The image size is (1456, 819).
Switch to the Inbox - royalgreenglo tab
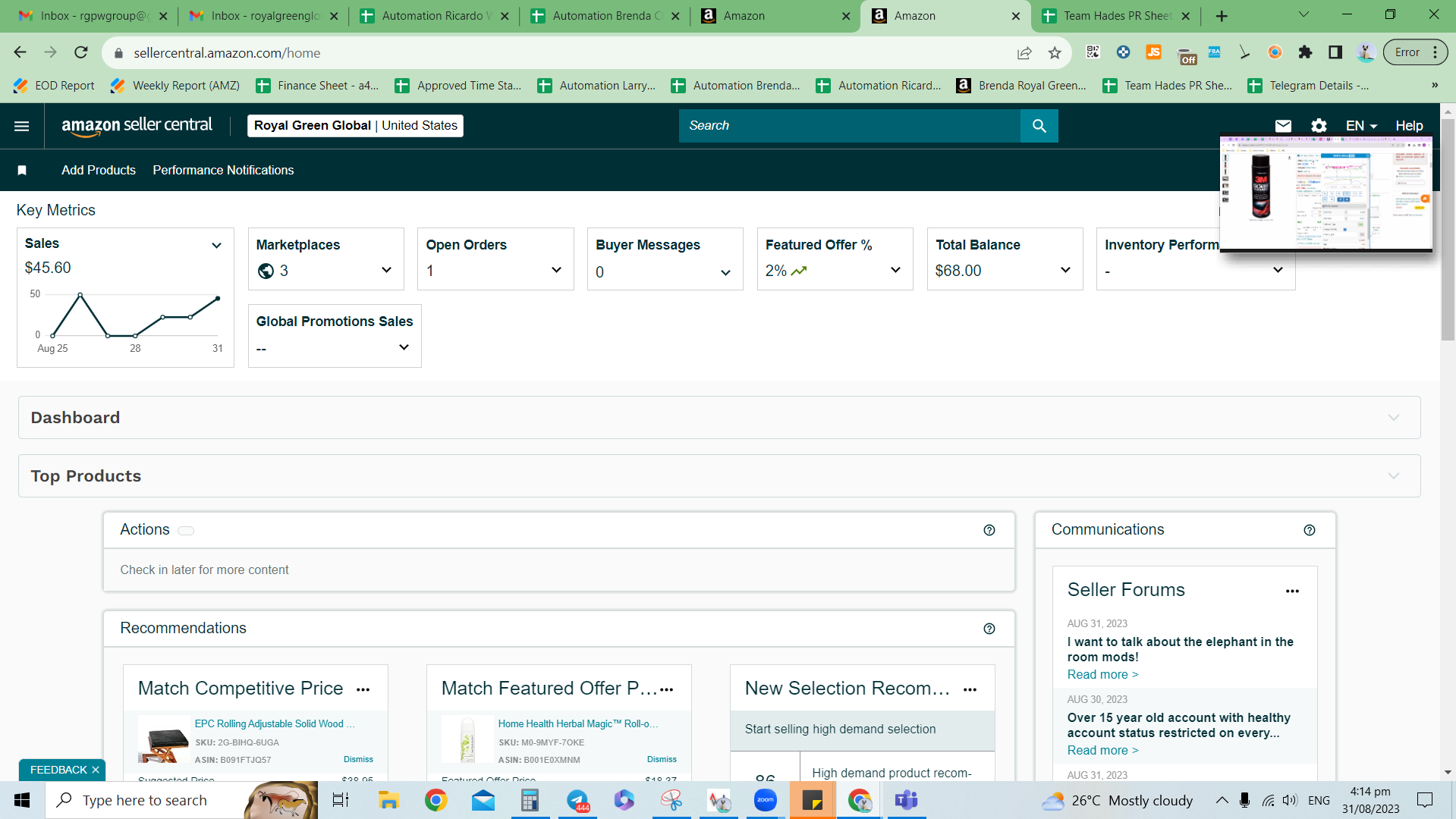pos(264,16)
